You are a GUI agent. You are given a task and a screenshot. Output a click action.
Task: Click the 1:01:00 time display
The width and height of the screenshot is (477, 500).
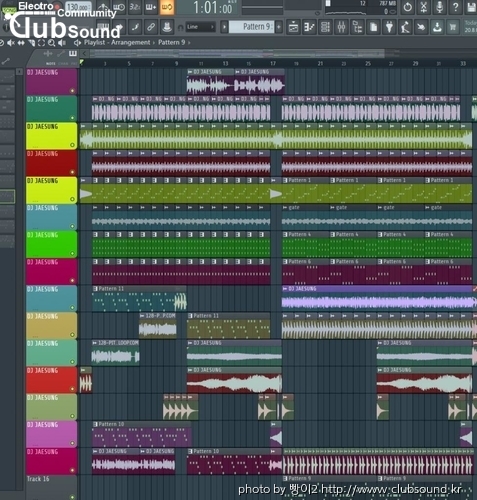[x=213, y=8]
